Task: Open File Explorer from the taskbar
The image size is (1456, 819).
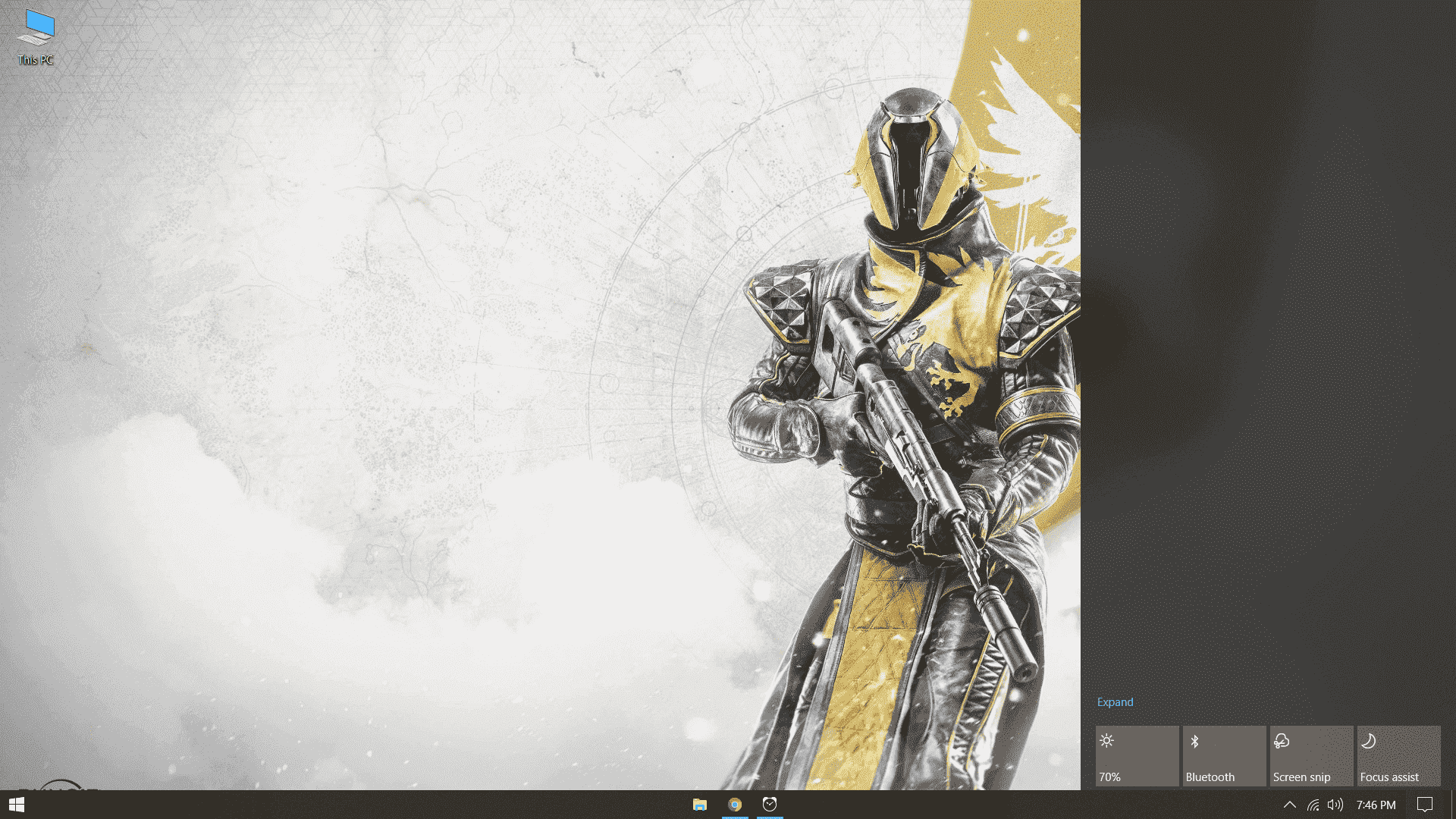Action: (700, 805)
